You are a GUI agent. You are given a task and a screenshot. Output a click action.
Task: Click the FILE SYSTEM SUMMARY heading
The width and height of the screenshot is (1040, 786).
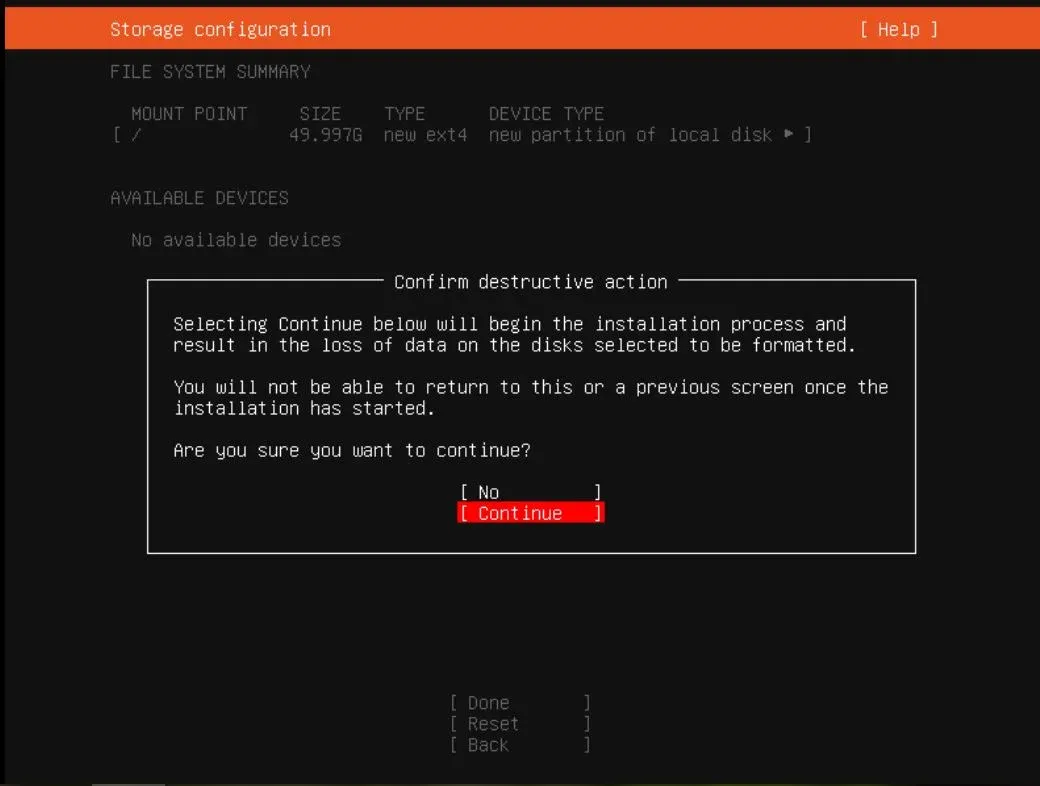[x=209, y=71]
